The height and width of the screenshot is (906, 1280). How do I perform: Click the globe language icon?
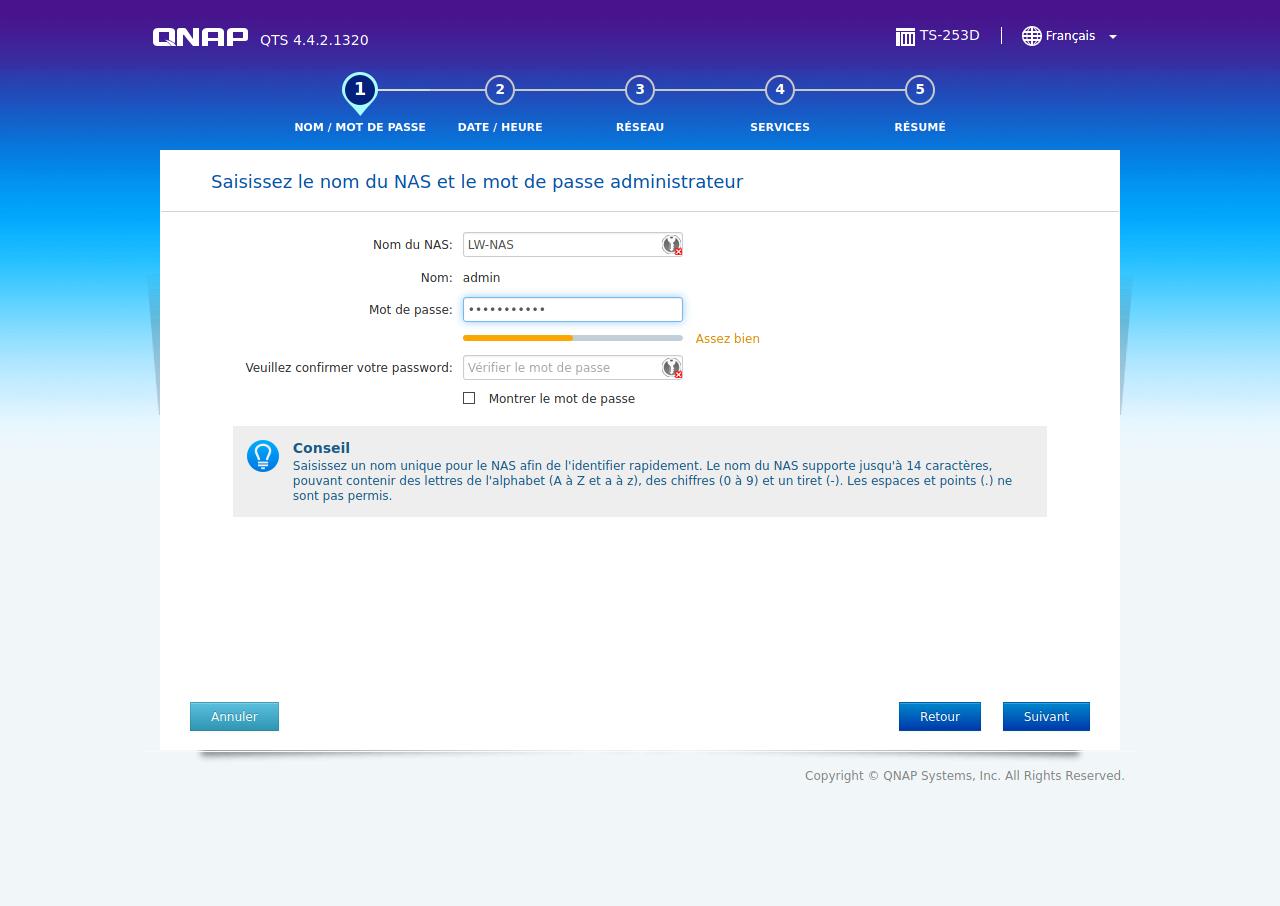(x=1031, y=36)
